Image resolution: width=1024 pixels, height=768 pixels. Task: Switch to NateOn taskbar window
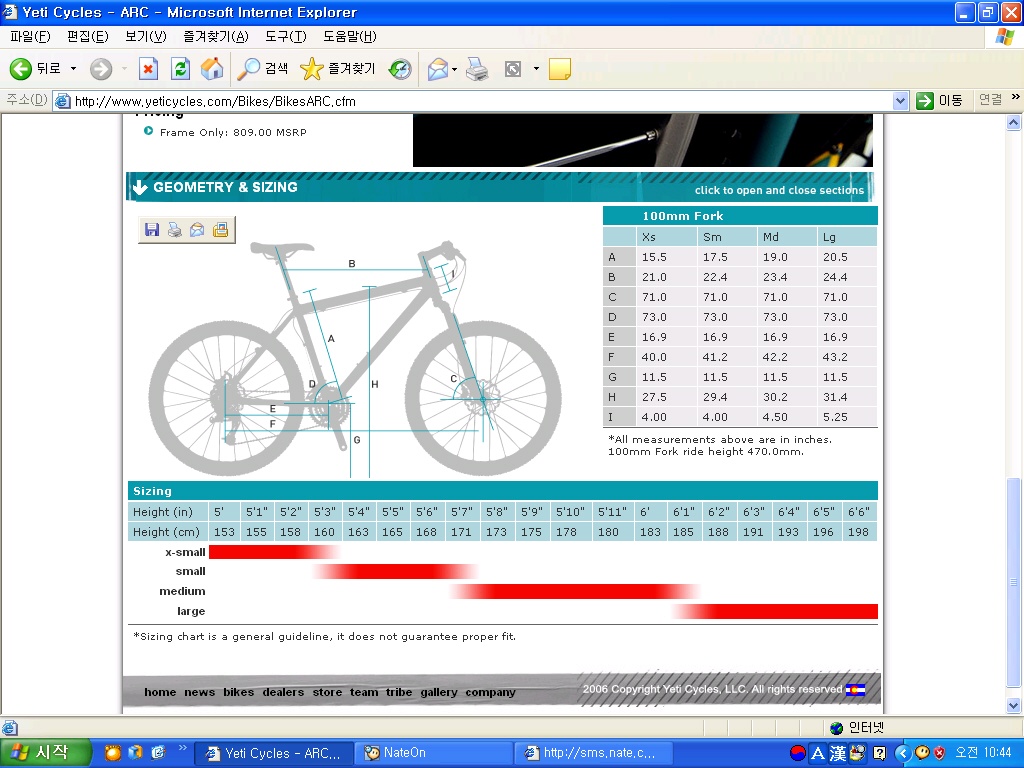[x=434, y=753]
